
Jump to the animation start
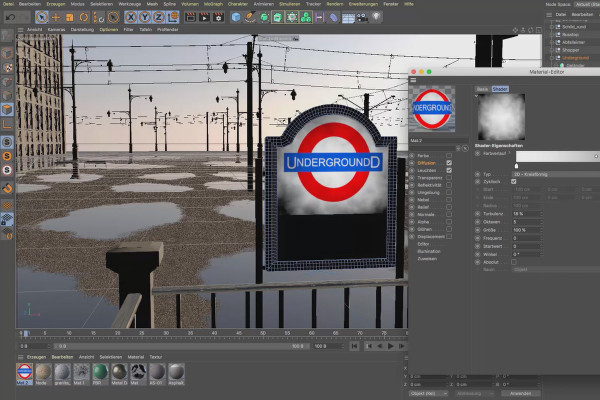354,346
